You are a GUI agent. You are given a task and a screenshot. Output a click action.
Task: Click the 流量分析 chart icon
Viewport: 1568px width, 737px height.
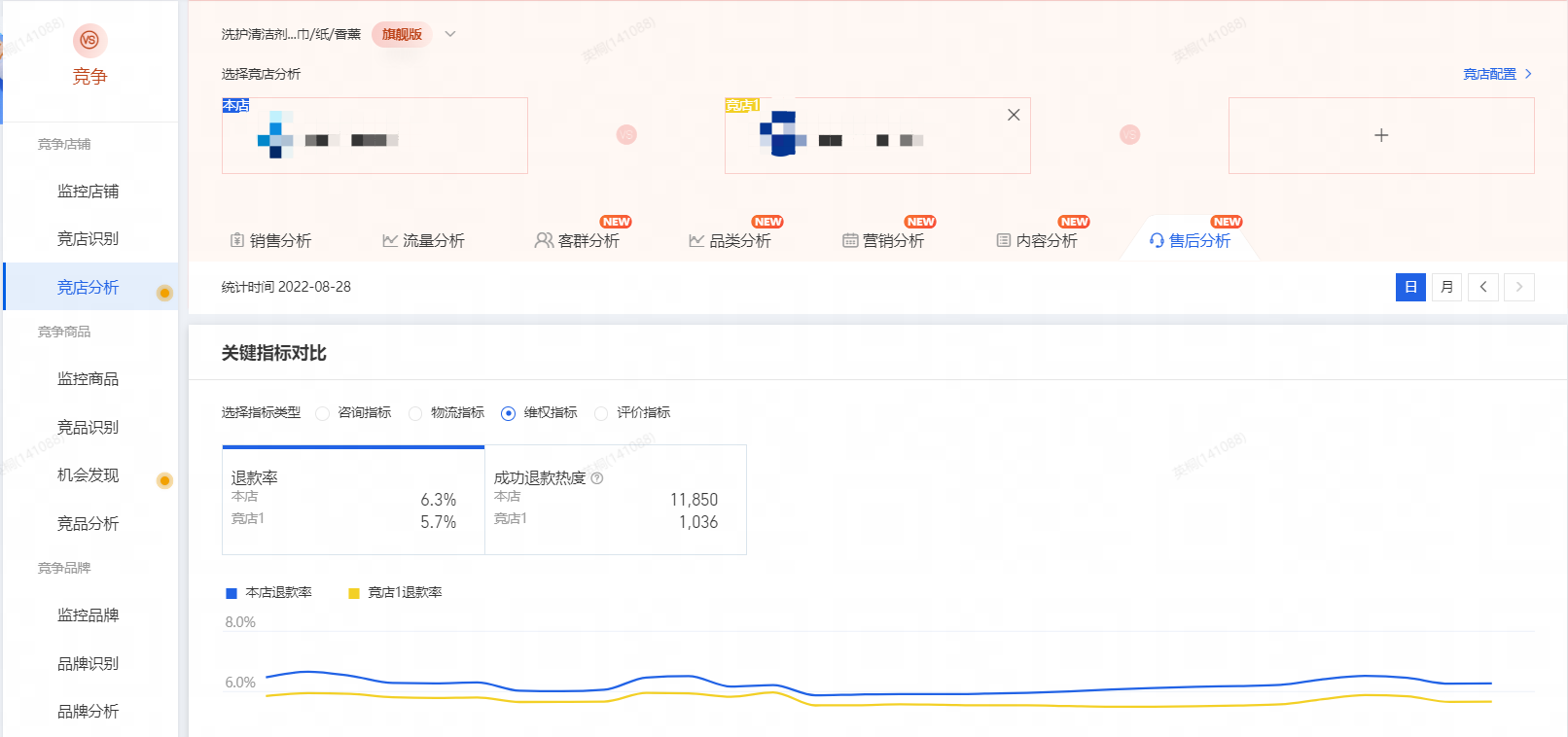click(x=390, y=240)
